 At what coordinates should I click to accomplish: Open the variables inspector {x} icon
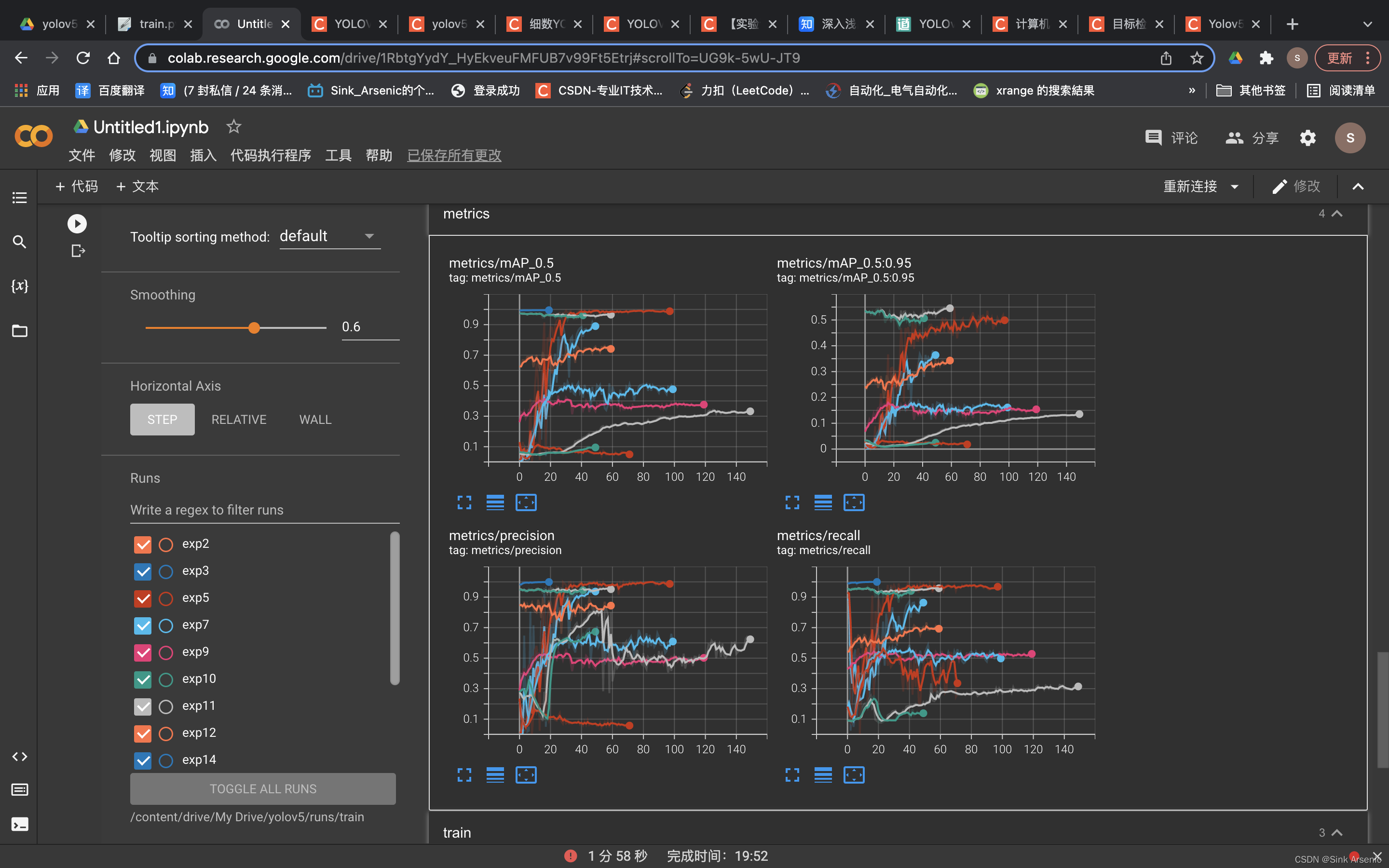point(19,286)
